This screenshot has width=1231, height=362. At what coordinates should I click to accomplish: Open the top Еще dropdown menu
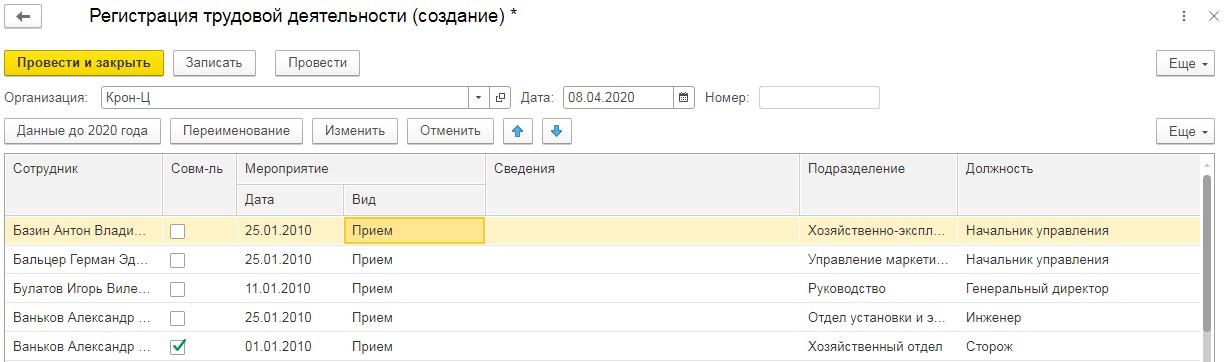(x=1185, y=63)
